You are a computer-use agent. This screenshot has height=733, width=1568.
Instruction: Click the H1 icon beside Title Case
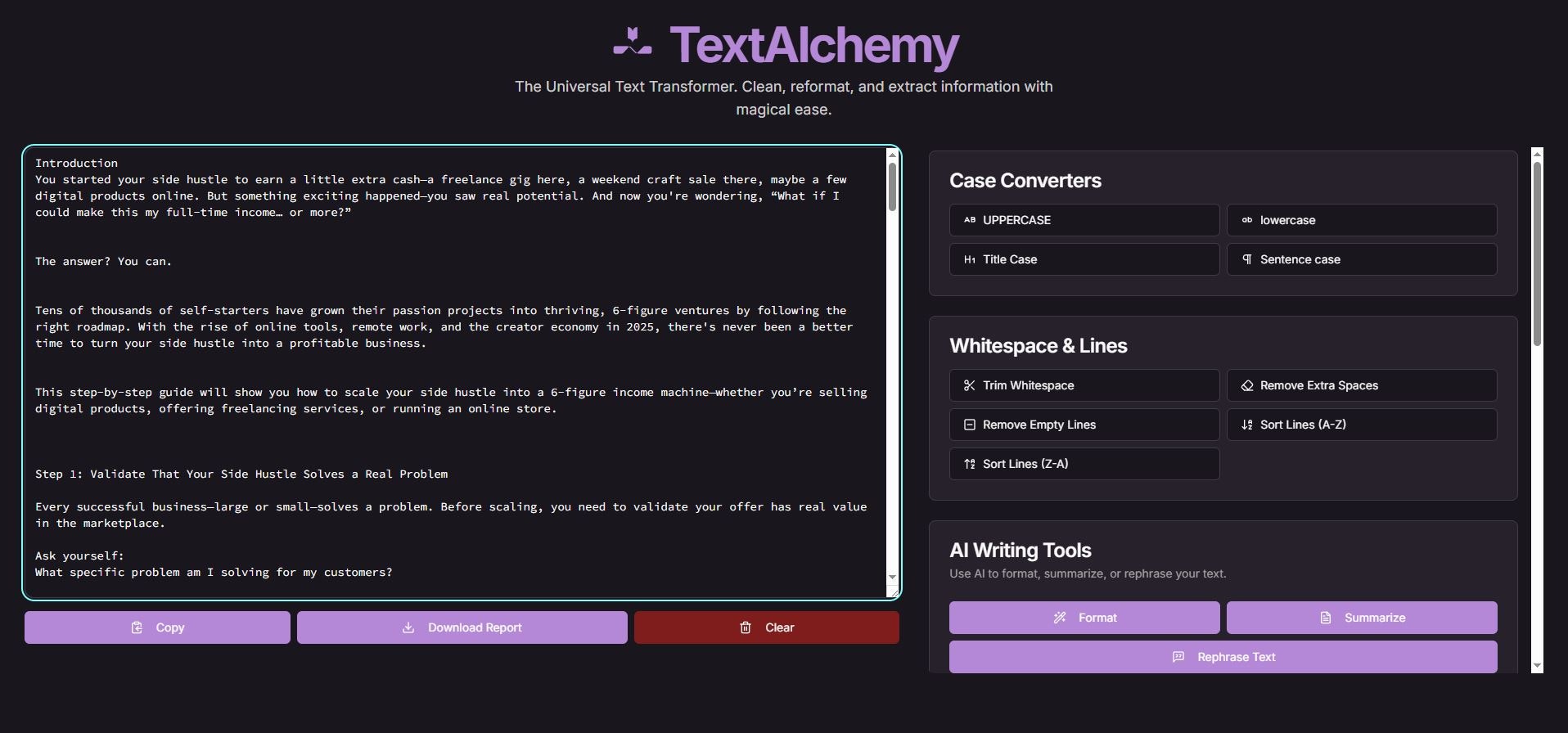[970, 259]
